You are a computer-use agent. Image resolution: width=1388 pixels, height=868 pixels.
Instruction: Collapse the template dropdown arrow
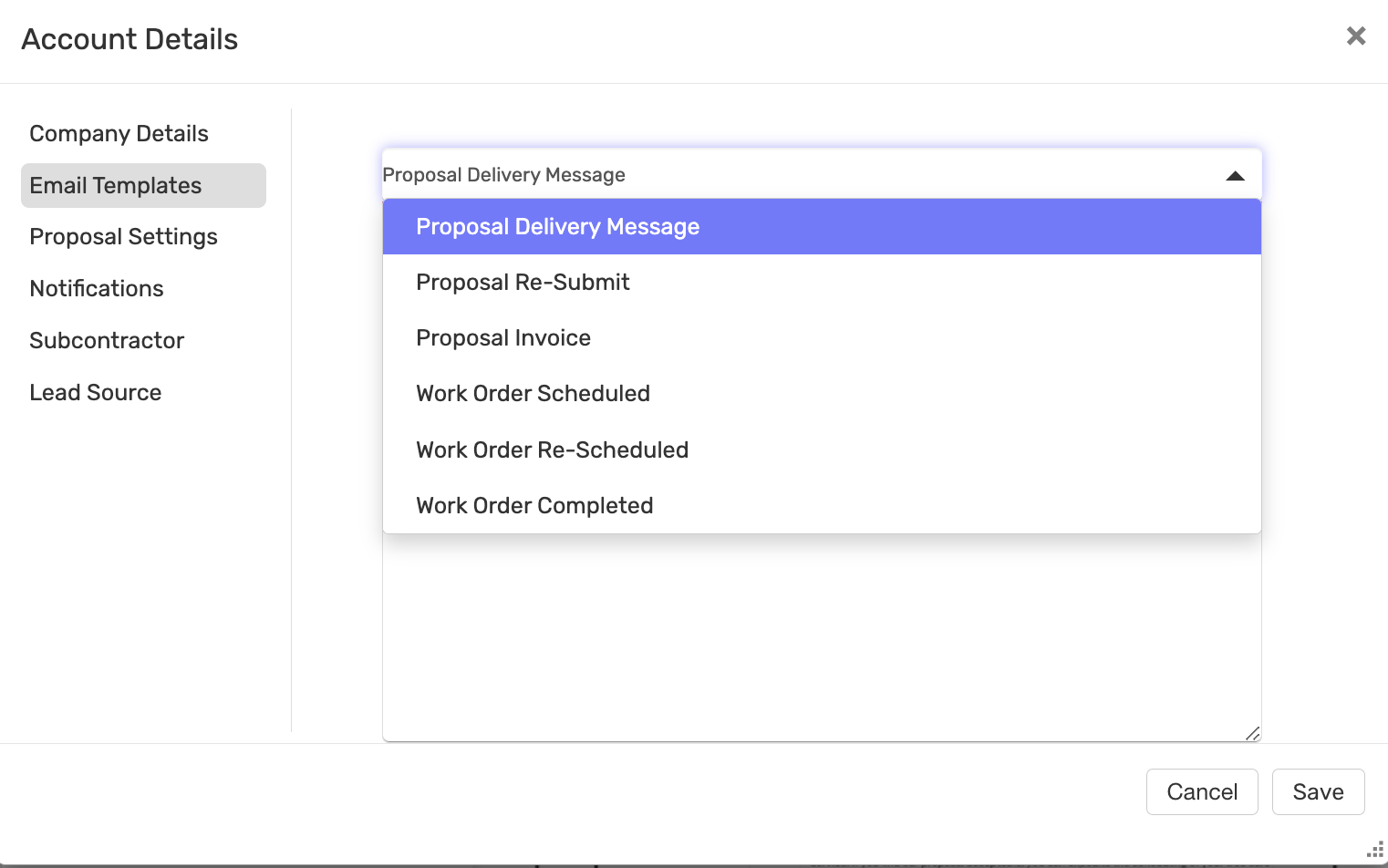pyautogui.click(x=1236, y=176)
